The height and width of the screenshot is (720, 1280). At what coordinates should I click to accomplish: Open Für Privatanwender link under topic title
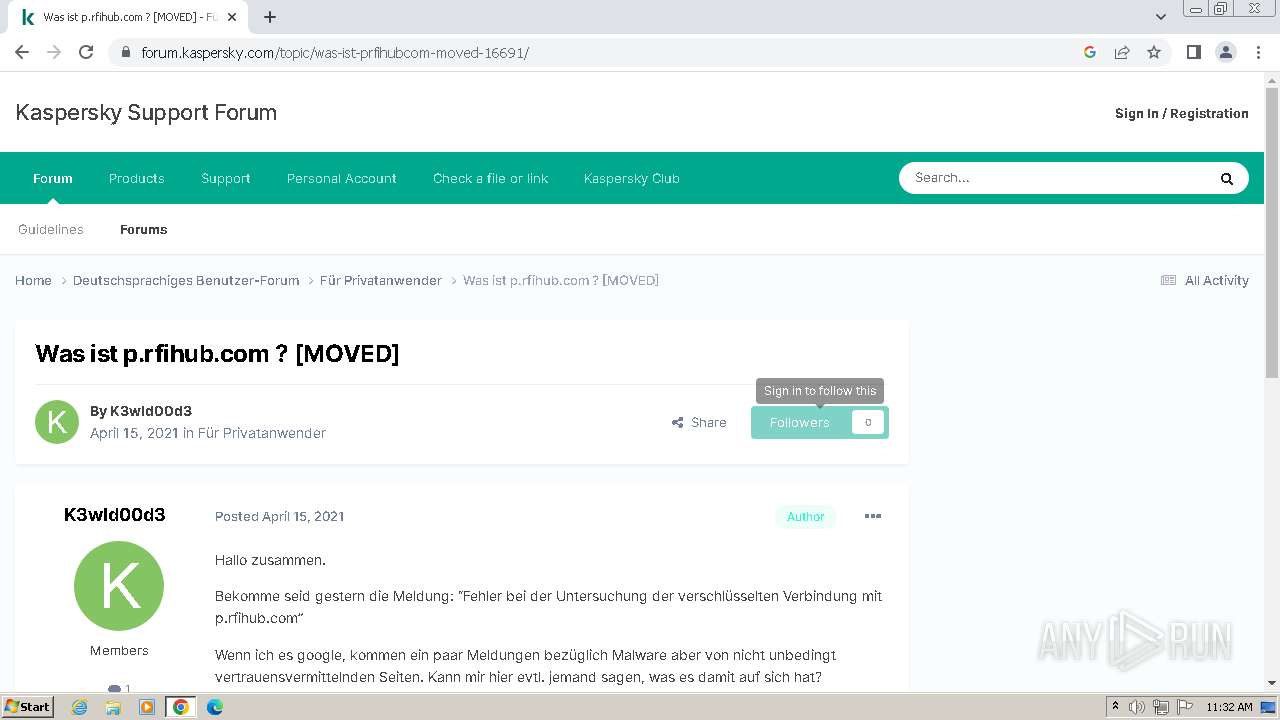tap(262, 433)
